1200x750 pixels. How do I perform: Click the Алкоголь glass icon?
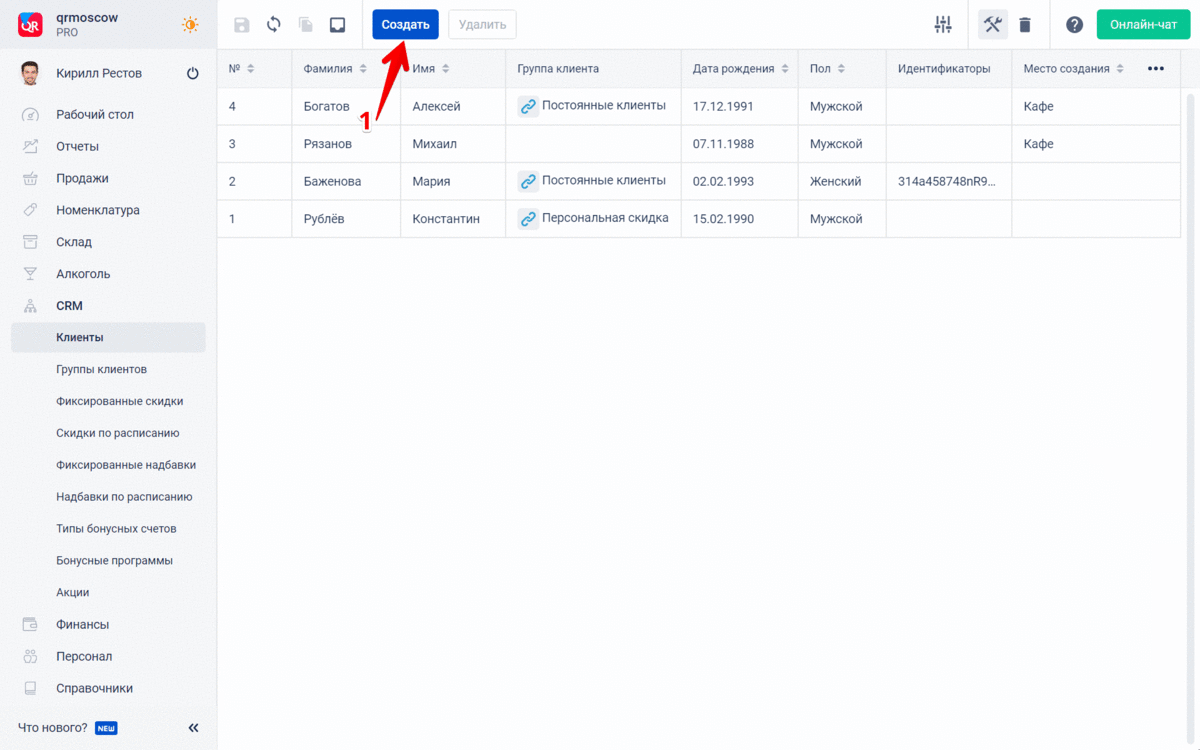31,274
